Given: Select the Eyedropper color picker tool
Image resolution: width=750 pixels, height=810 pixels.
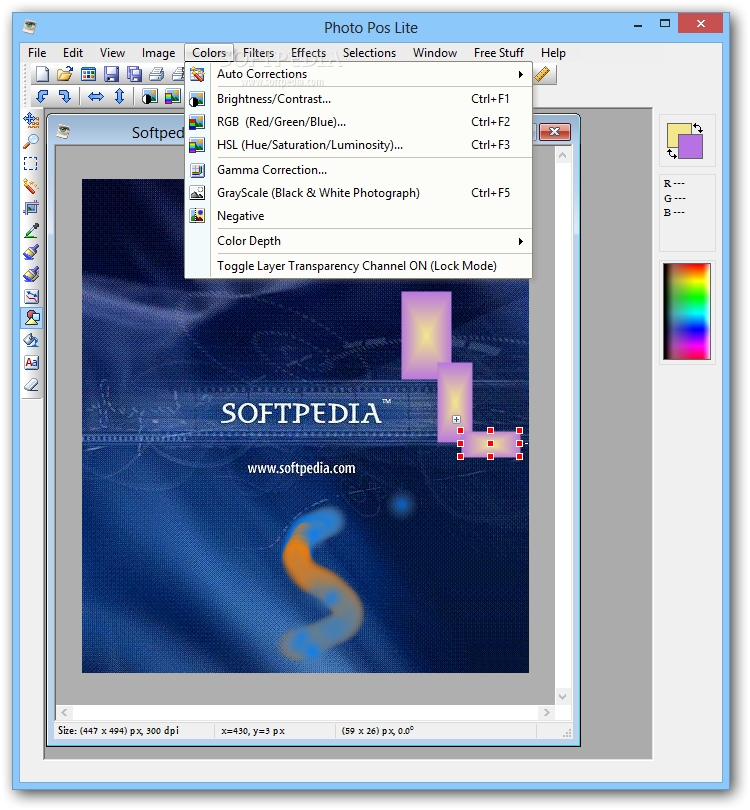Looking at the screenshot, I should click(x=31, y=230).
